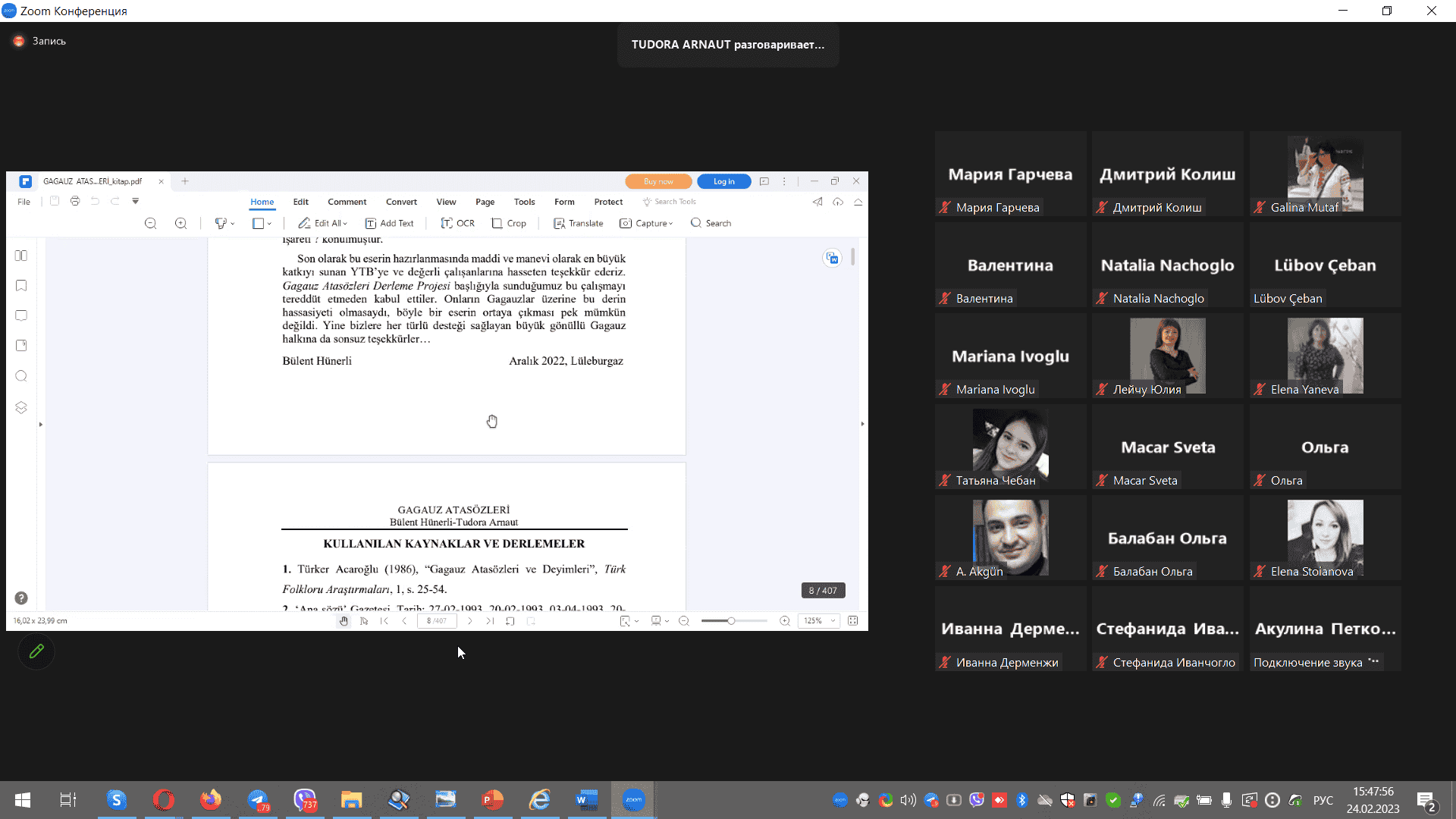Click the Buy now button
This screenshot has height=819, width=1456.
pos(657,181)
